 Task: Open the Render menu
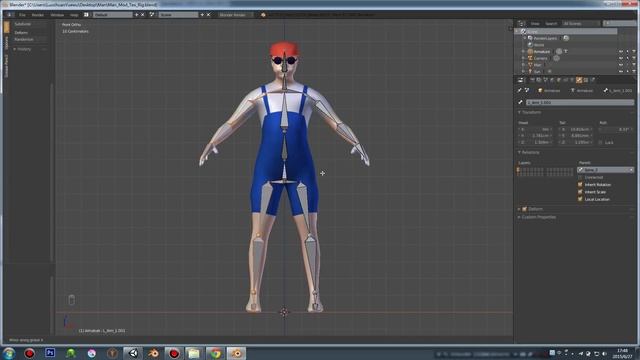pos(38,15)
